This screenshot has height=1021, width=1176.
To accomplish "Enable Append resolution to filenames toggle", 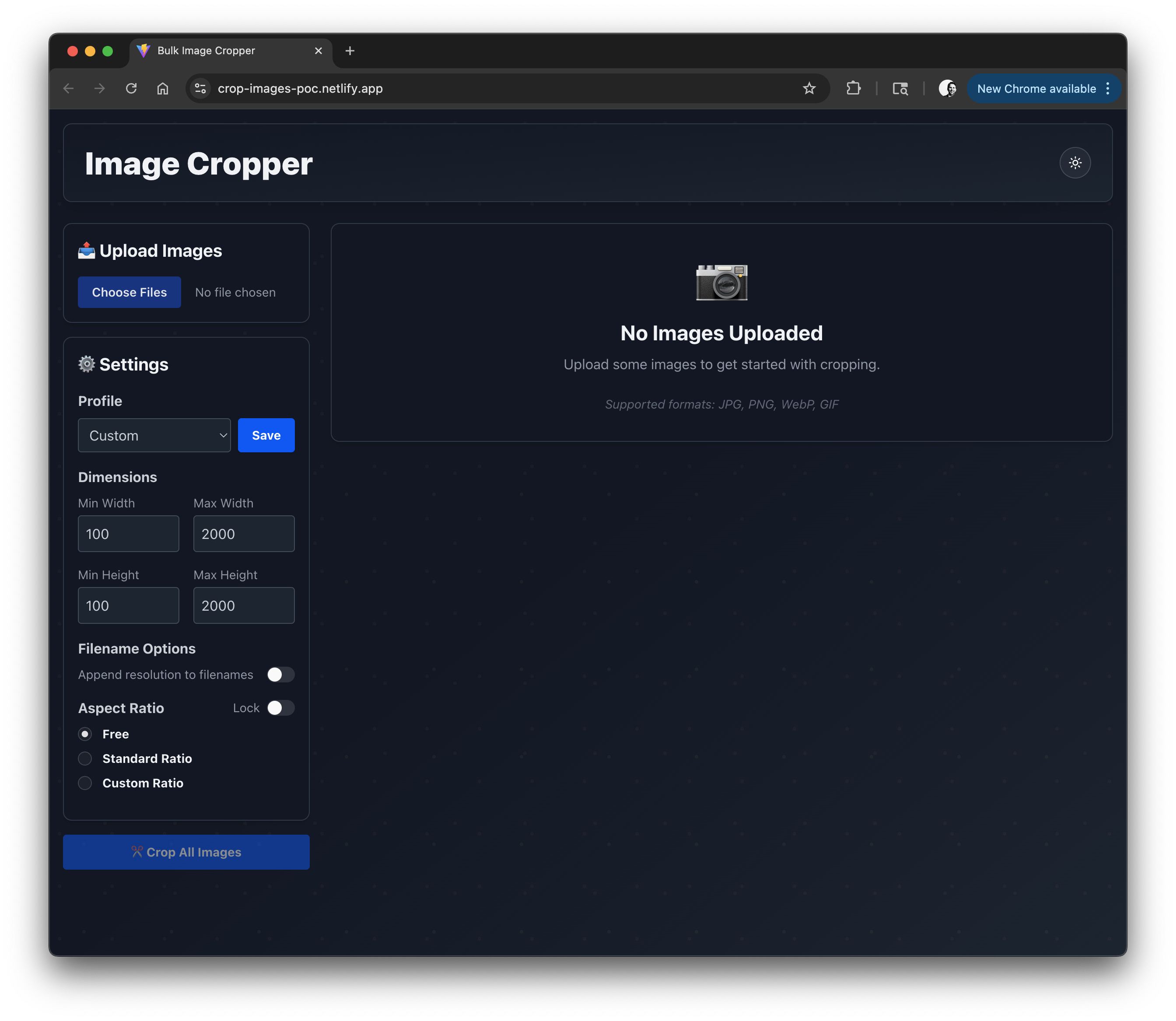I will (x=280, y=675).
